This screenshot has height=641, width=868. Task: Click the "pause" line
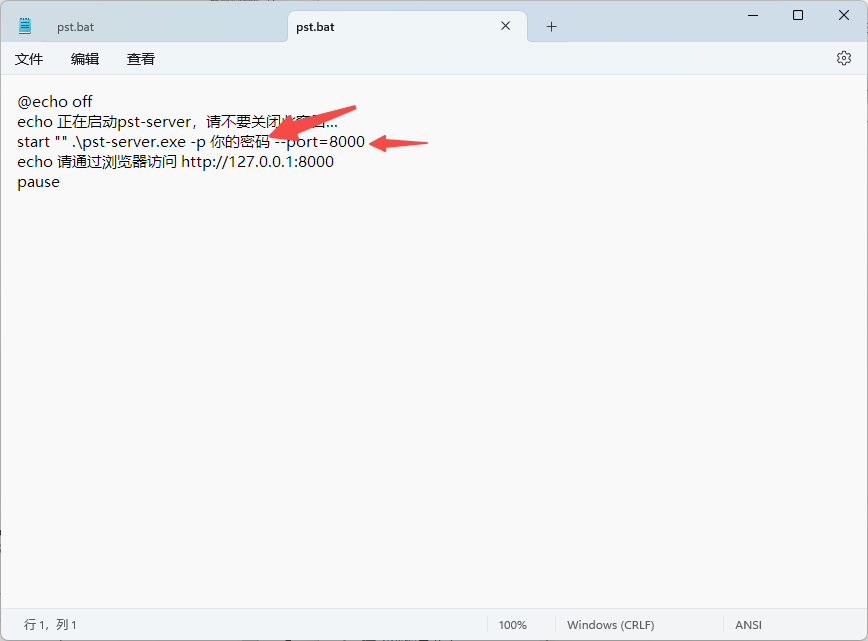tap(38, 183)
